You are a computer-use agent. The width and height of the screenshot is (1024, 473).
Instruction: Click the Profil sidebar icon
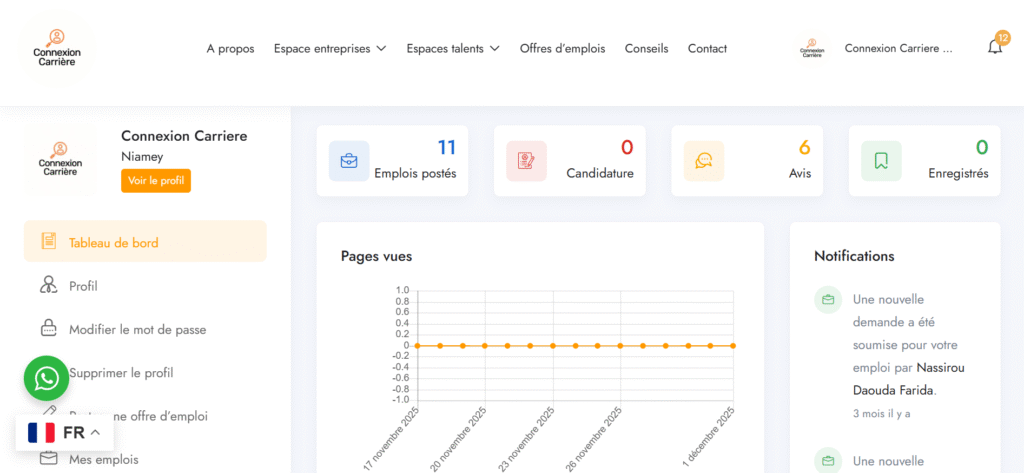pos(48,286)
